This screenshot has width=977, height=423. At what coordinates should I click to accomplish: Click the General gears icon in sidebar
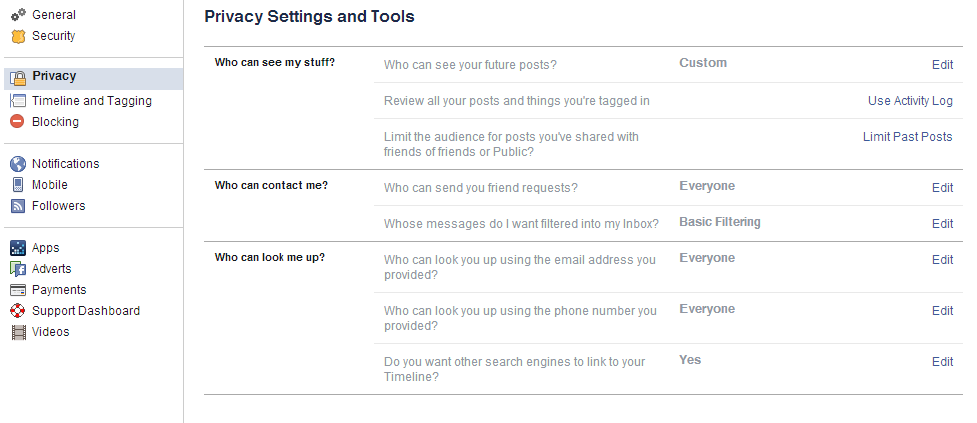(x=17, y=15)
